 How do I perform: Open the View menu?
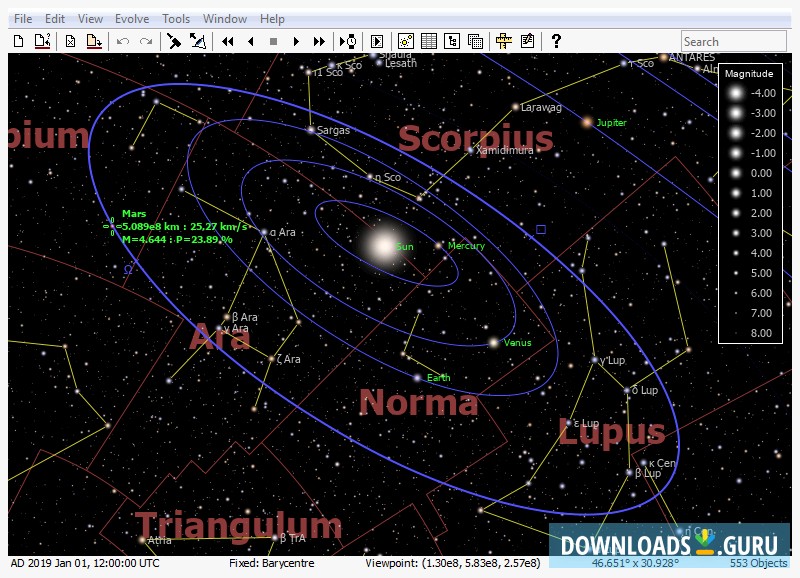(90, 19)
